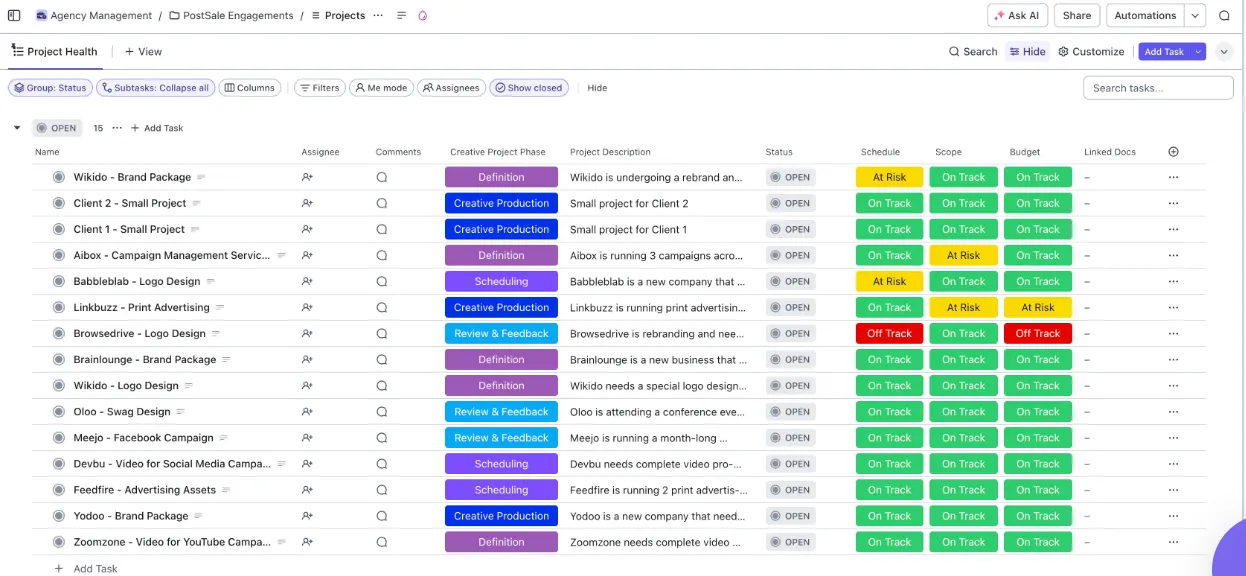Click the Hide button in the toolbar
The image size is (1246, 576).
click(1027, 51)
